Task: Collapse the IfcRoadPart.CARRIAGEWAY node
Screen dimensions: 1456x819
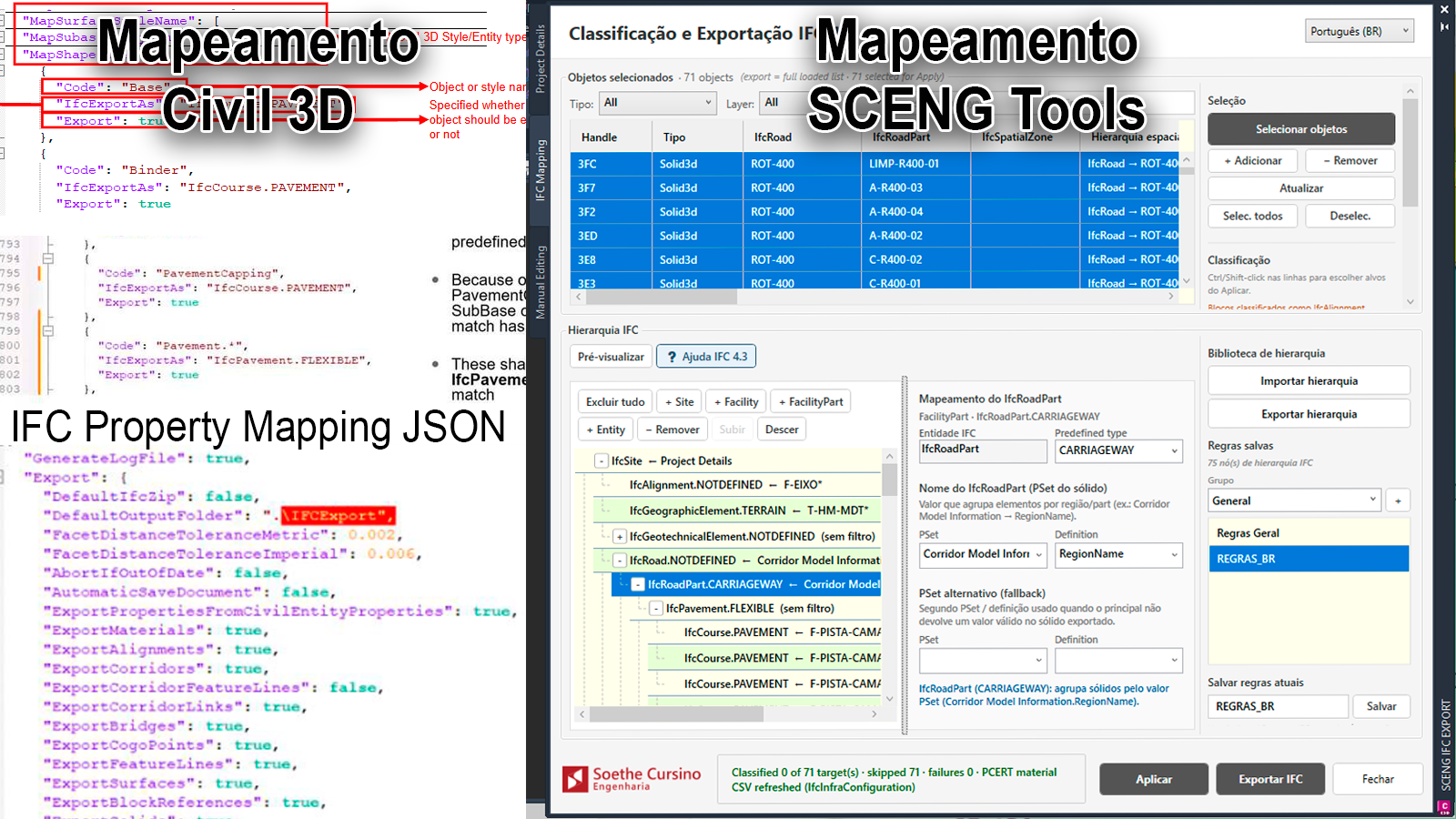Action: (638, 584)
